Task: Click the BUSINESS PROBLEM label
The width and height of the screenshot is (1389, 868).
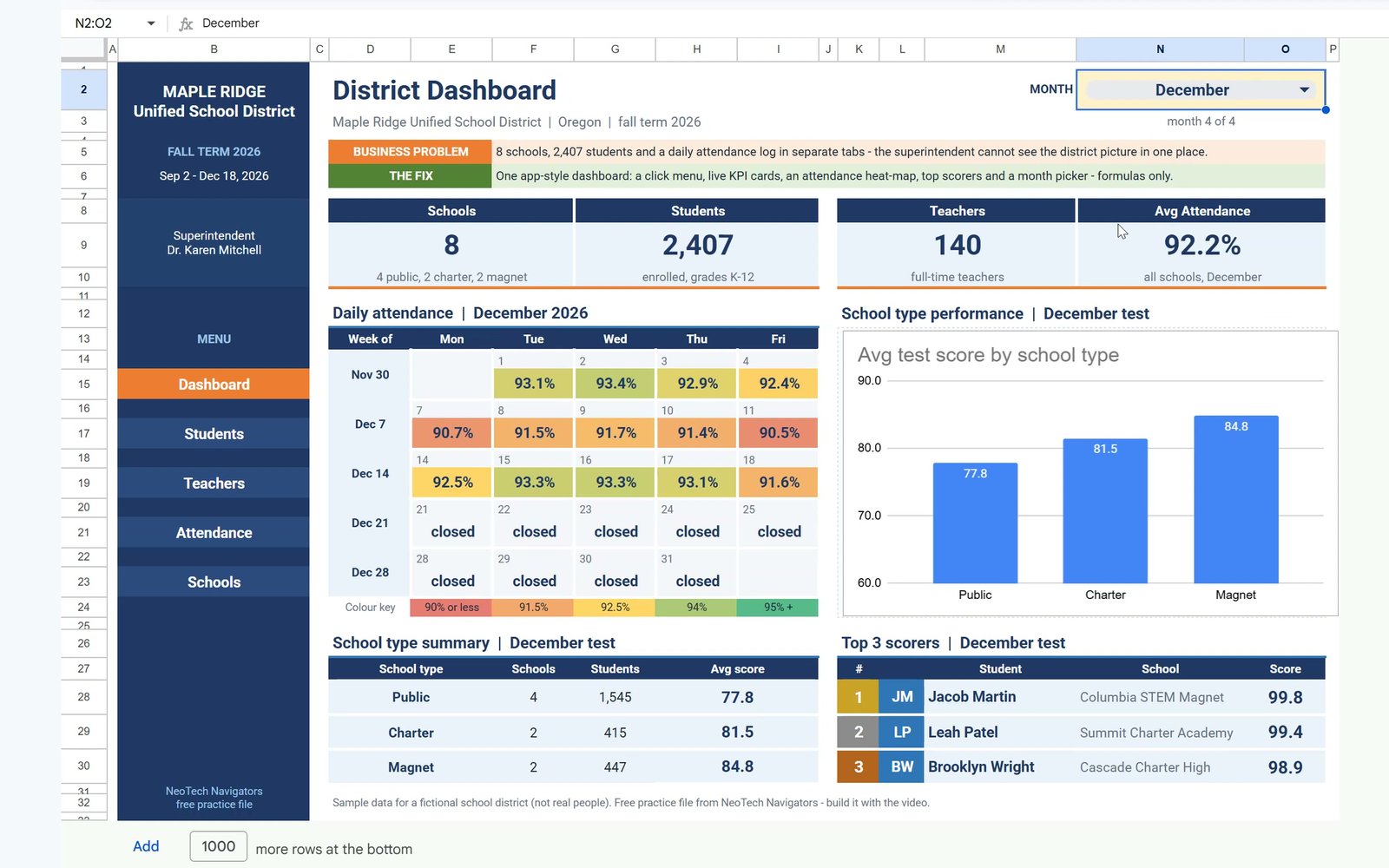Action: click(410, 152)
